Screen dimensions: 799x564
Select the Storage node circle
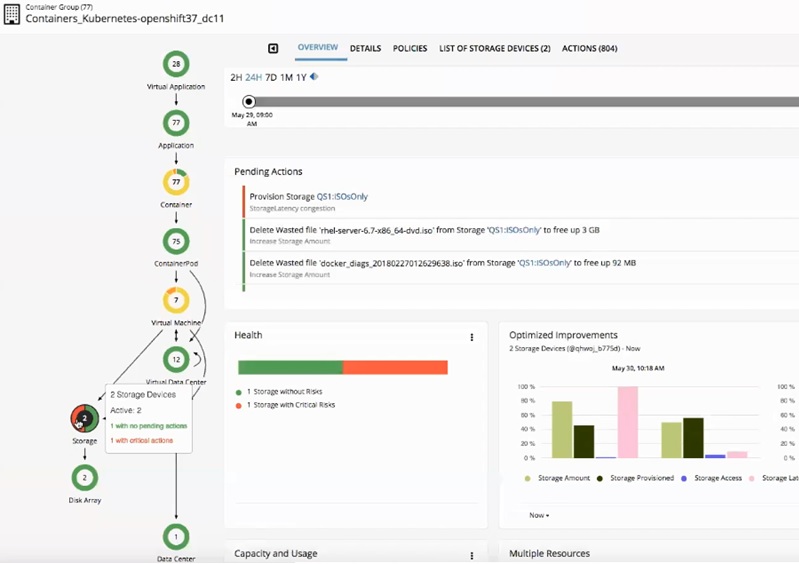tap(85, 418)
